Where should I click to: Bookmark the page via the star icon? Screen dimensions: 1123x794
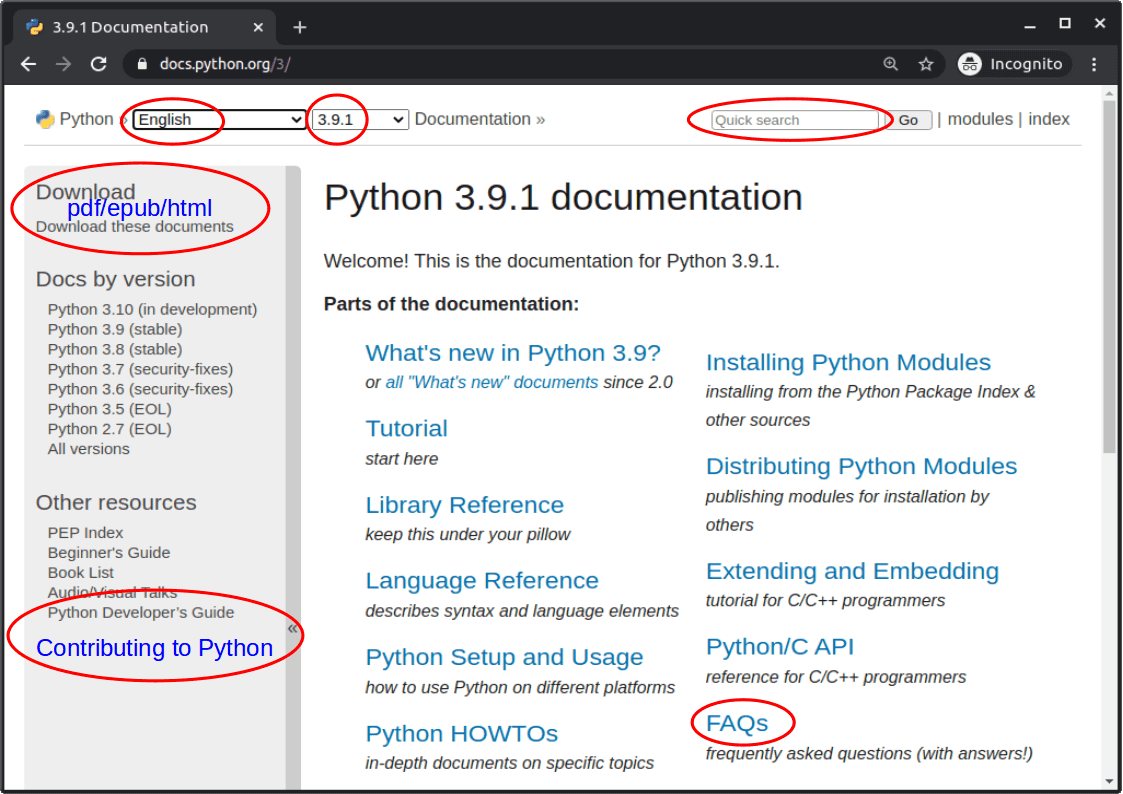(x=925, y=63)
